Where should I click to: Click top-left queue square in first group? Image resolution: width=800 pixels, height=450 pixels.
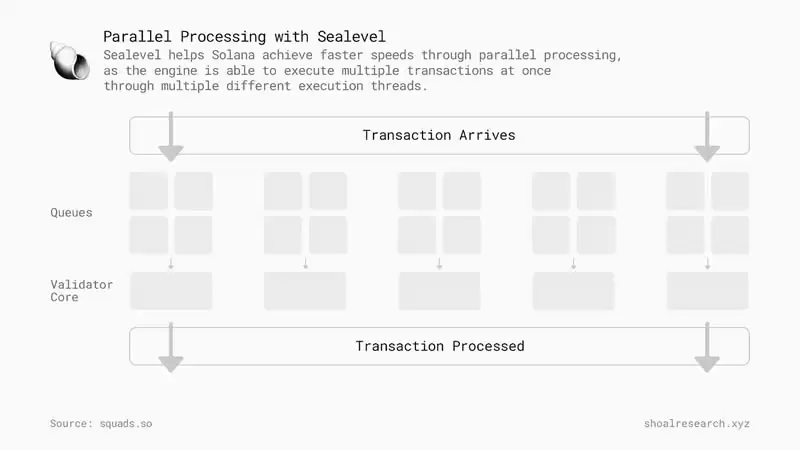[148, 191]
